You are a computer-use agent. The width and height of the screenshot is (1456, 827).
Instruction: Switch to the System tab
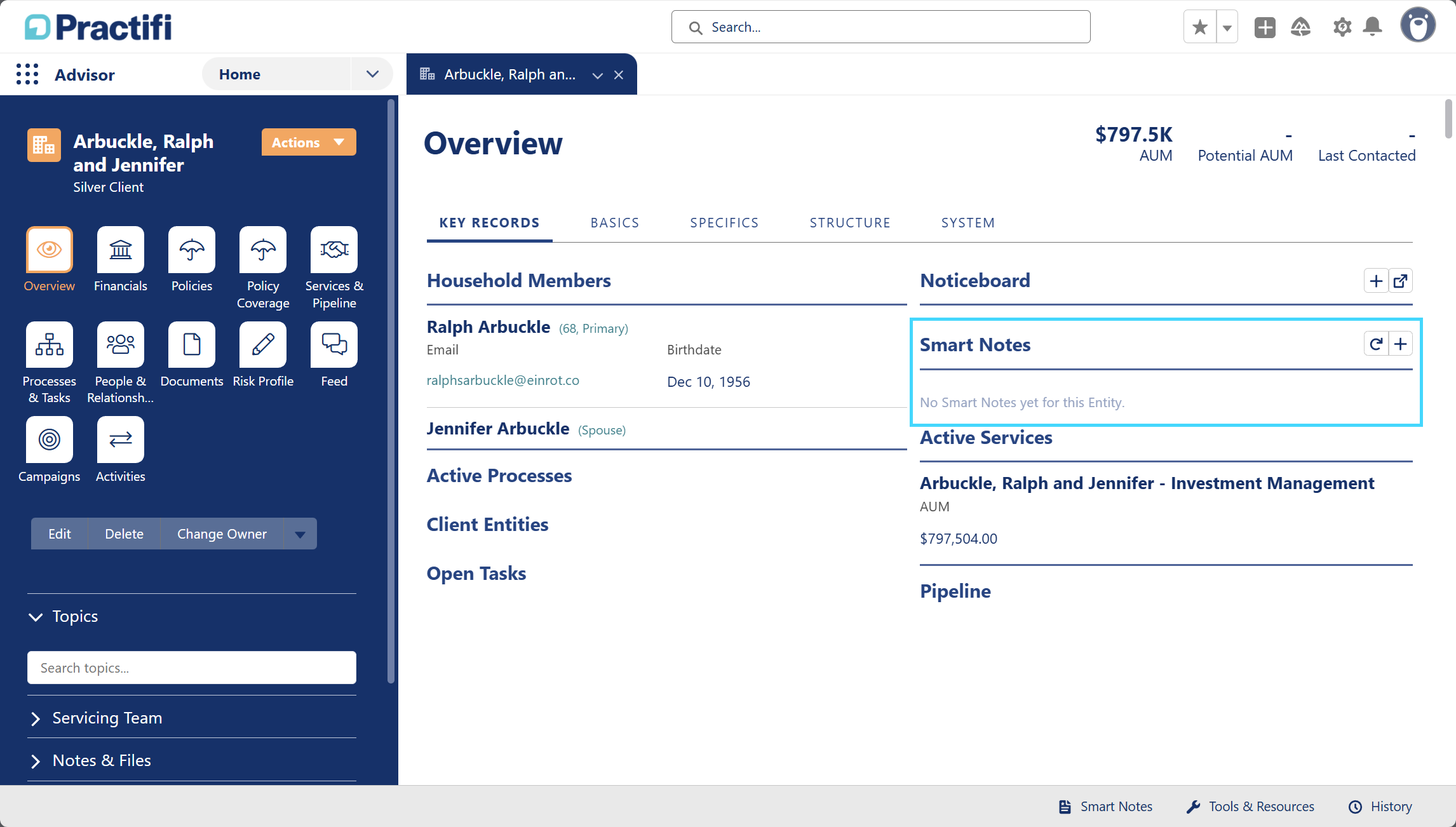[x=968, y=223]
